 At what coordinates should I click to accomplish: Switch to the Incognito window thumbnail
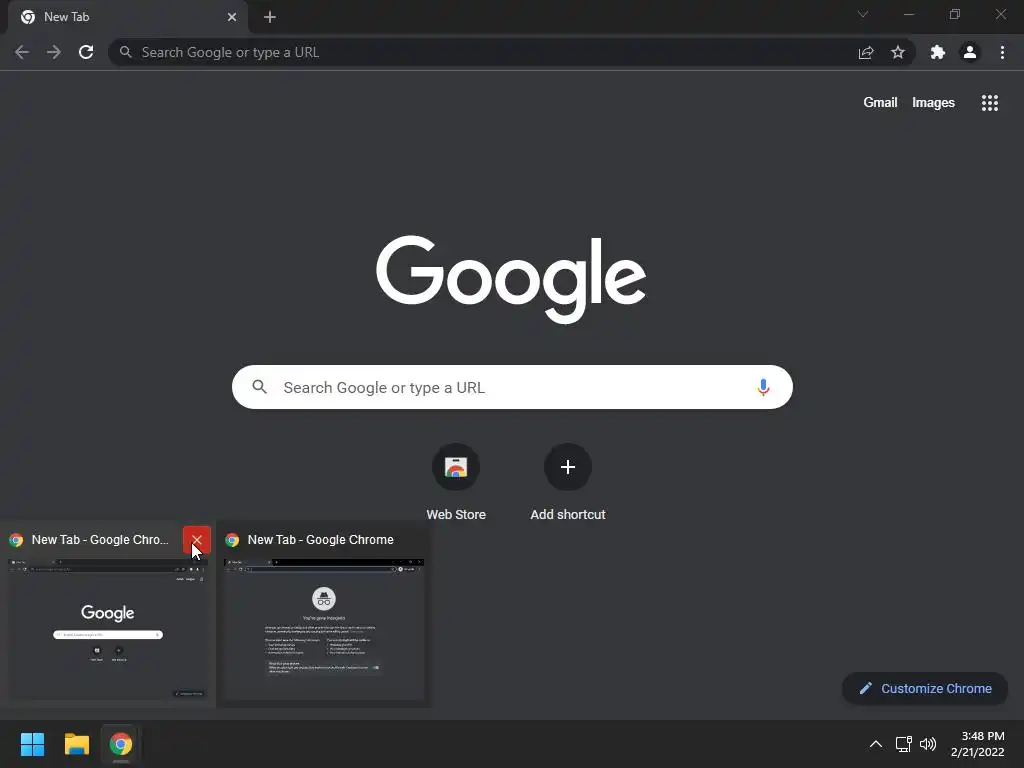(x=324, y=630)
